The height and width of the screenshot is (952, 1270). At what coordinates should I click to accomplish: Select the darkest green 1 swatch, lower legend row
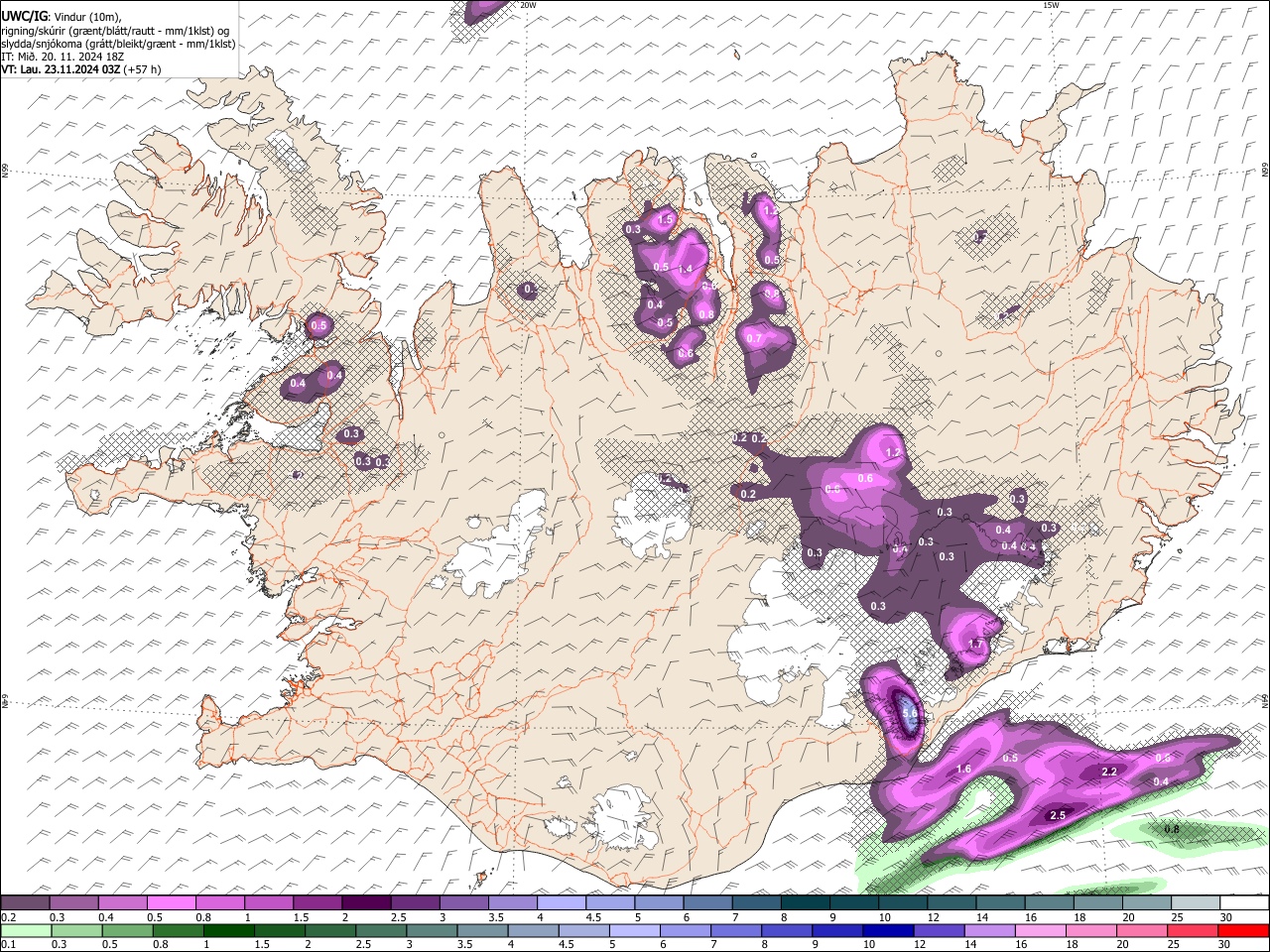(x=229, y=931)
